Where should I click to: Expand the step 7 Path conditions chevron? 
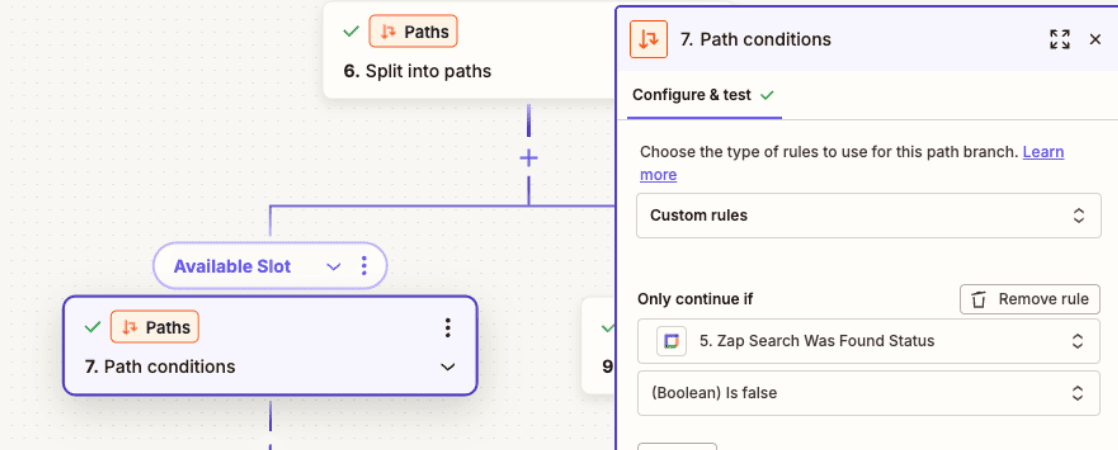tap(448, 367)
